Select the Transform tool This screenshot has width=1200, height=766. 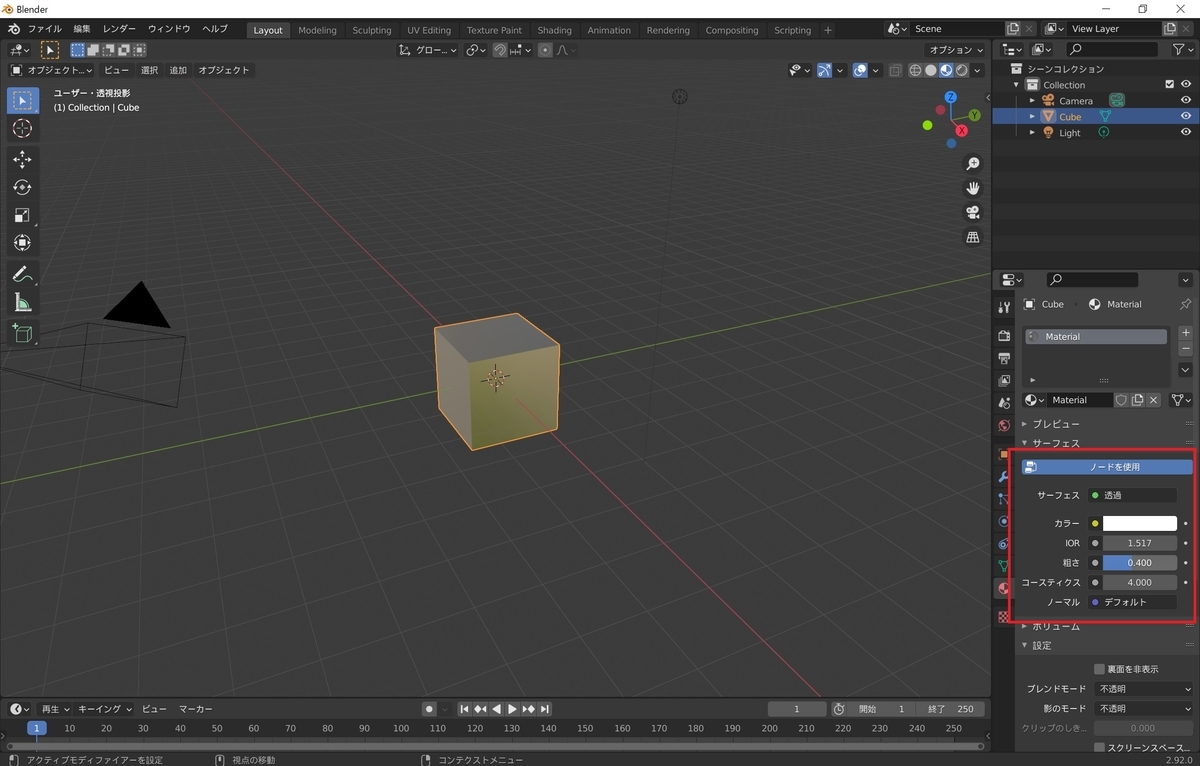point(22,243)
